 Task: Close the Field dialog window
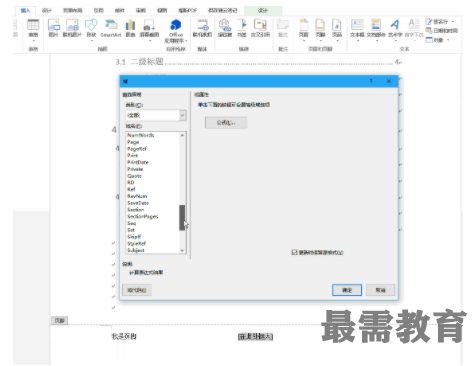point(389,81)
